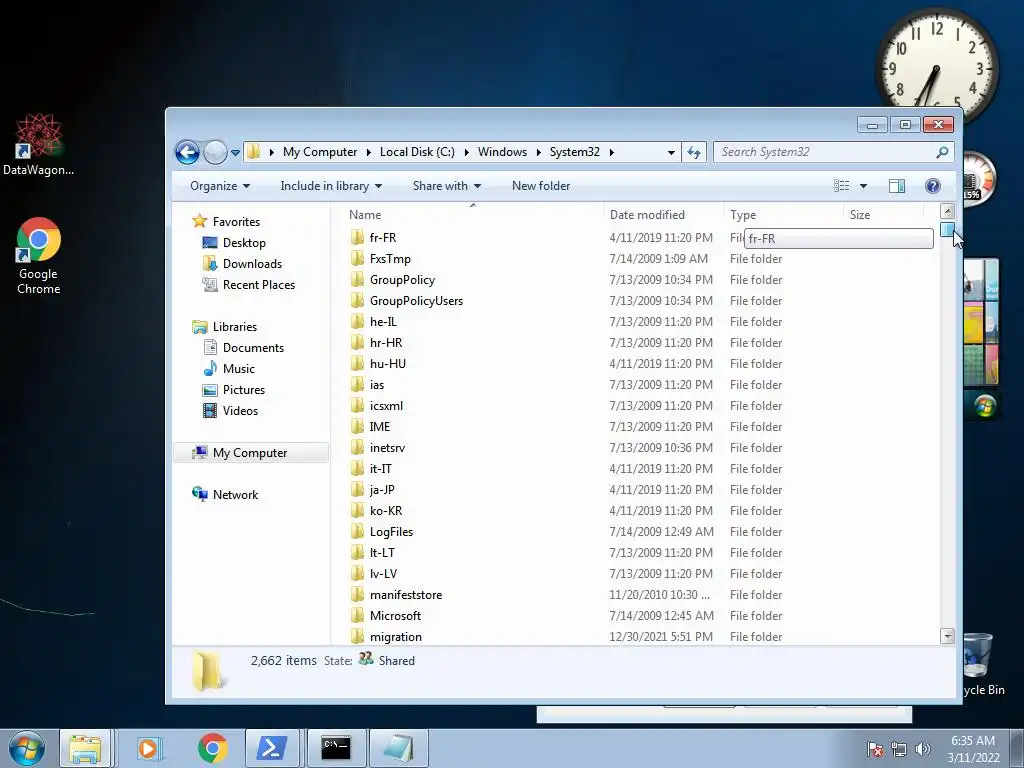Select the FxsTmp folder icon
The height and width of the screenshot is (768, 1024).
click(357, 259)
